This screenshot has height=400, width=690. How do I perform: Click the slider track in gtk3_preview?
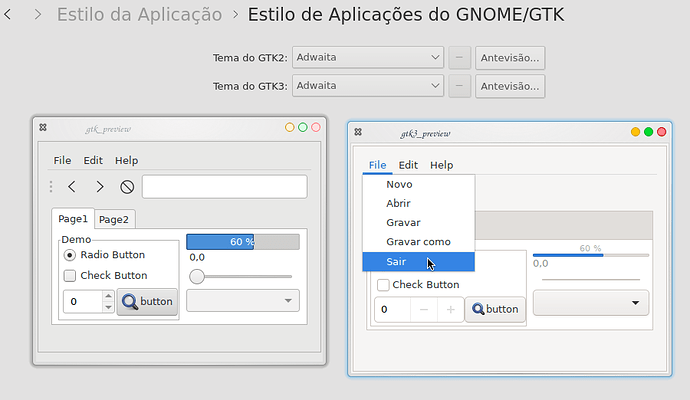[591, 279]
